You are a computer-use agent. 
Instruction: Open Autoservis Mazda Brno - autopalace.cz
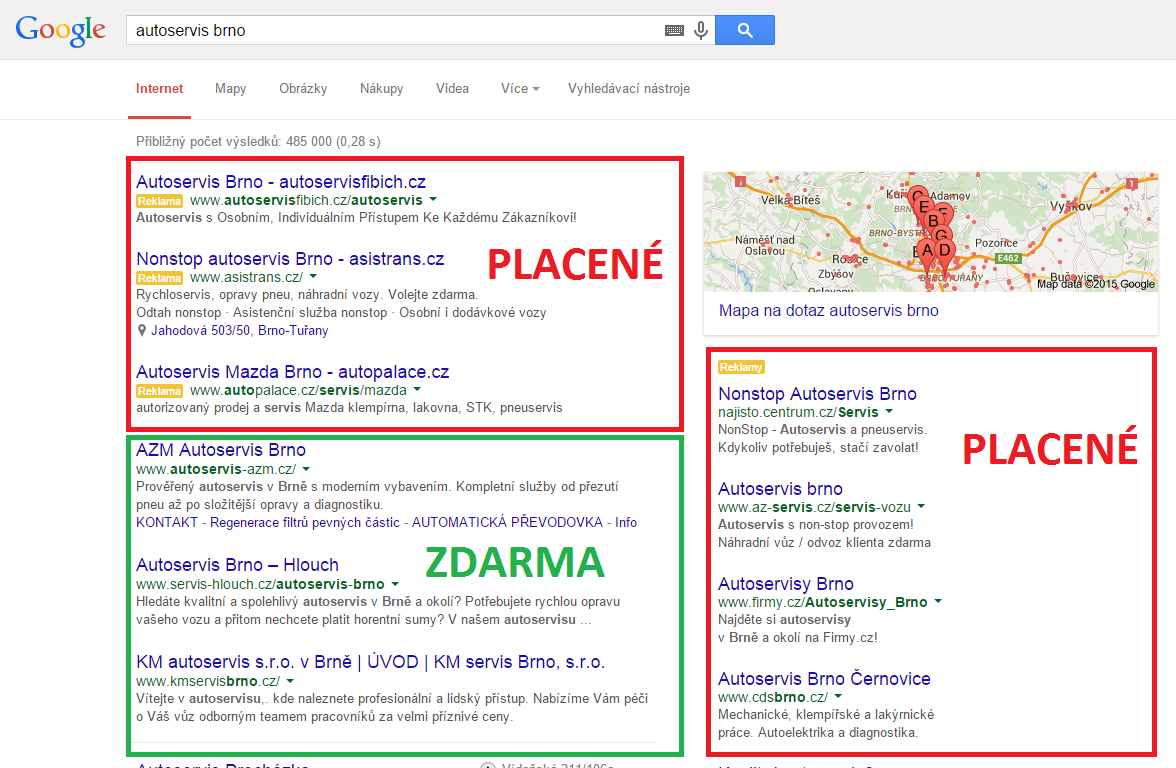292,372
